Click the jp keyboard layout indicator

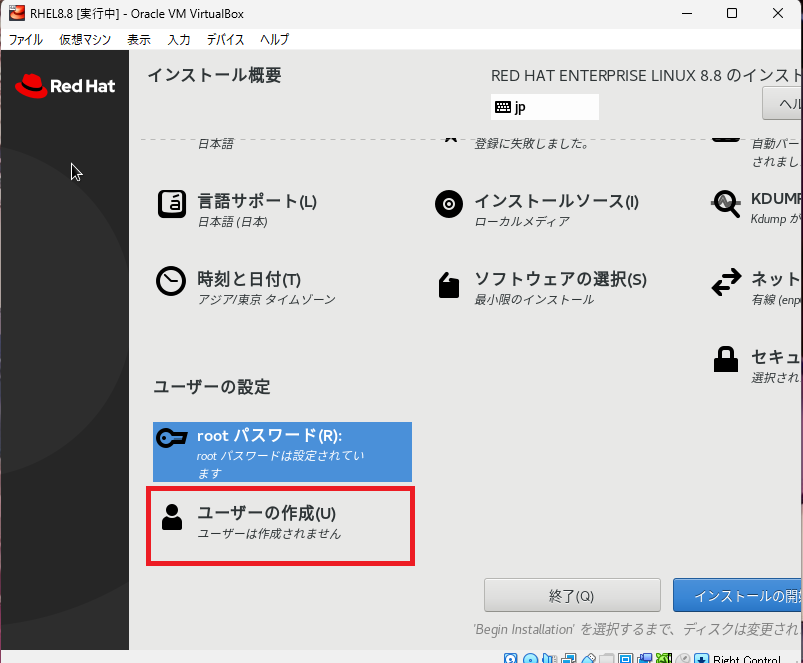[x=544, y=107]
